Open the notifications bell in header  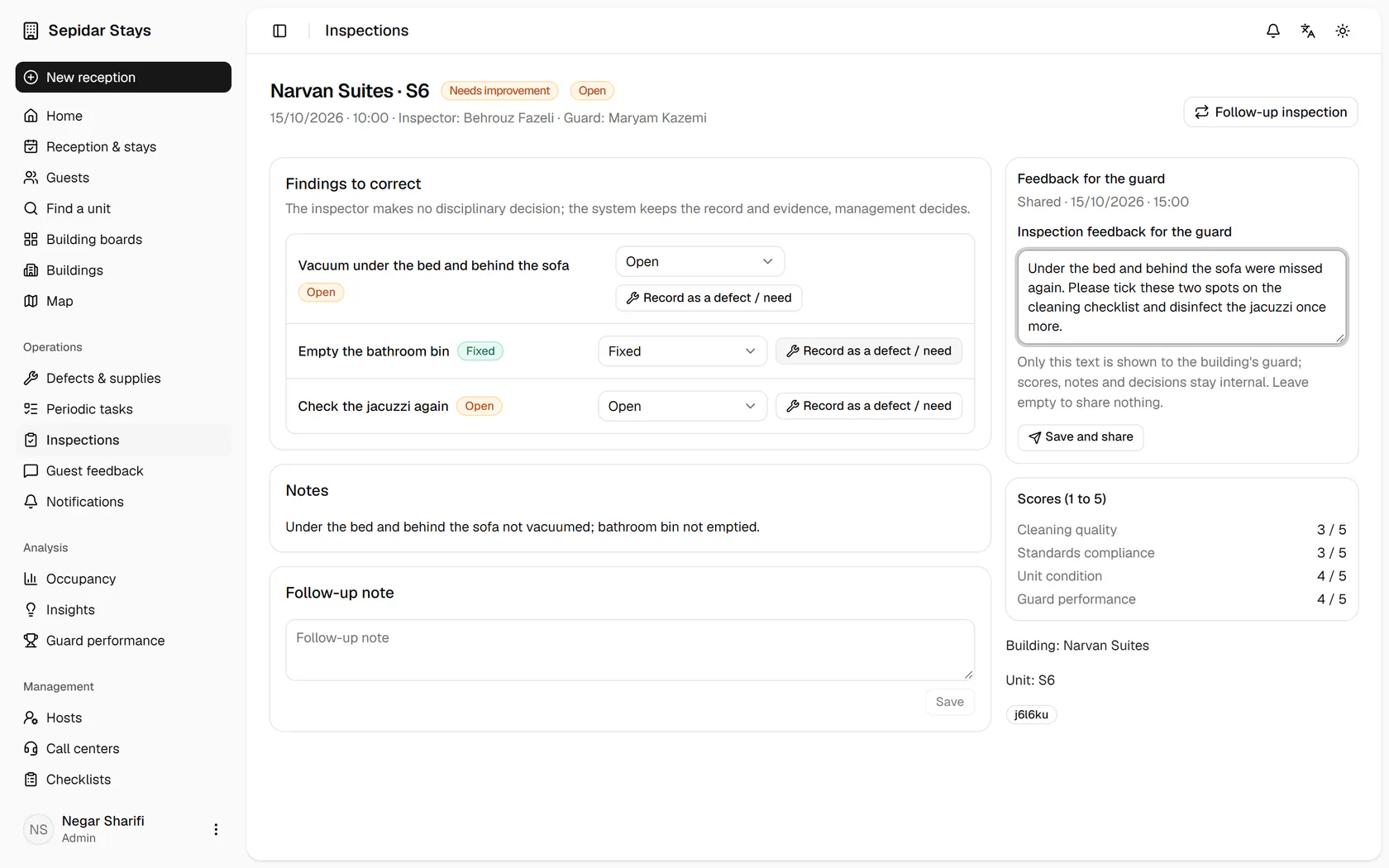tap(1273, 31)
